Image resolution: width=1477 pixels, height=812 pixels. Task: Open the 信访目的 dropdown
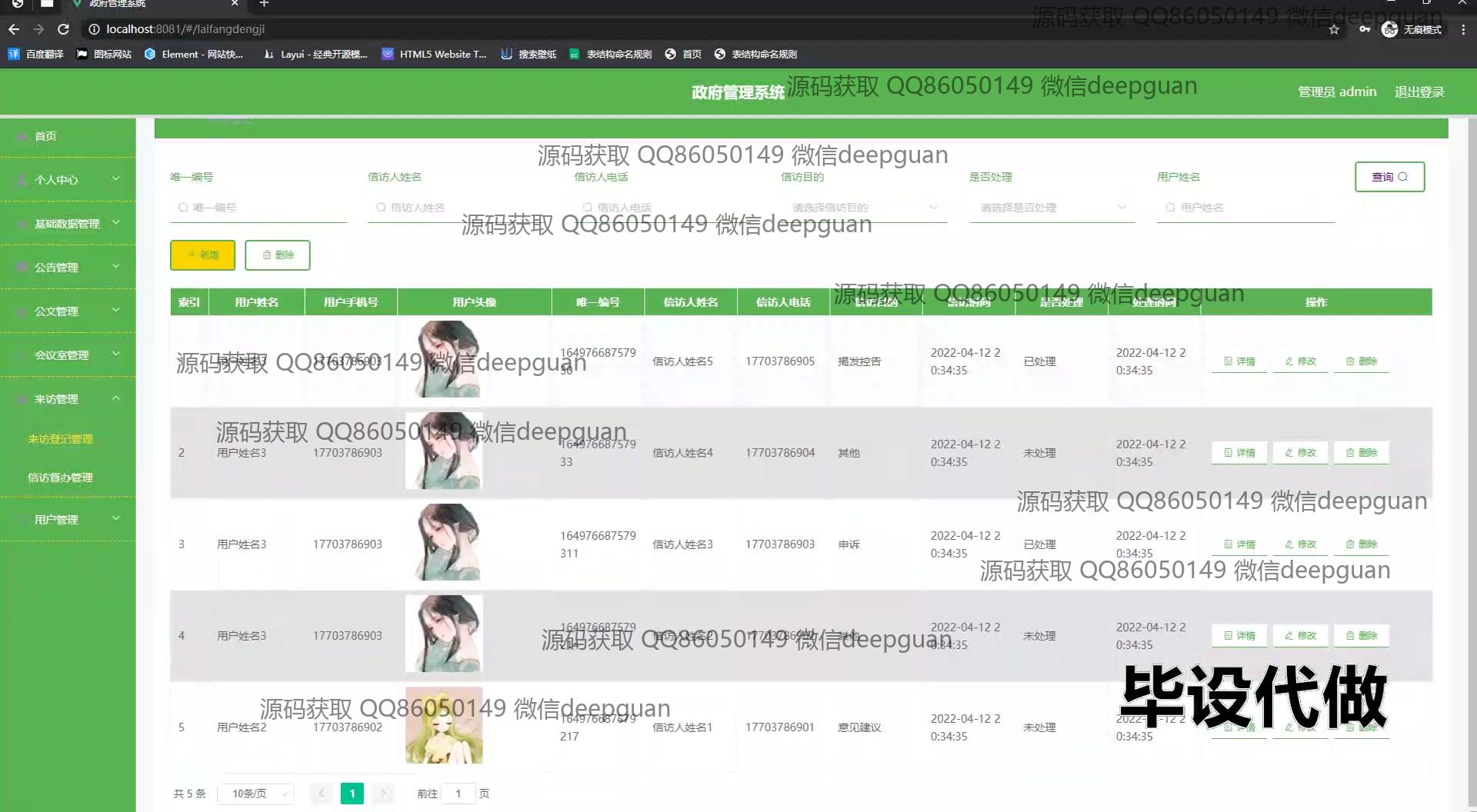pyautogui.click(x=864, y=208)
